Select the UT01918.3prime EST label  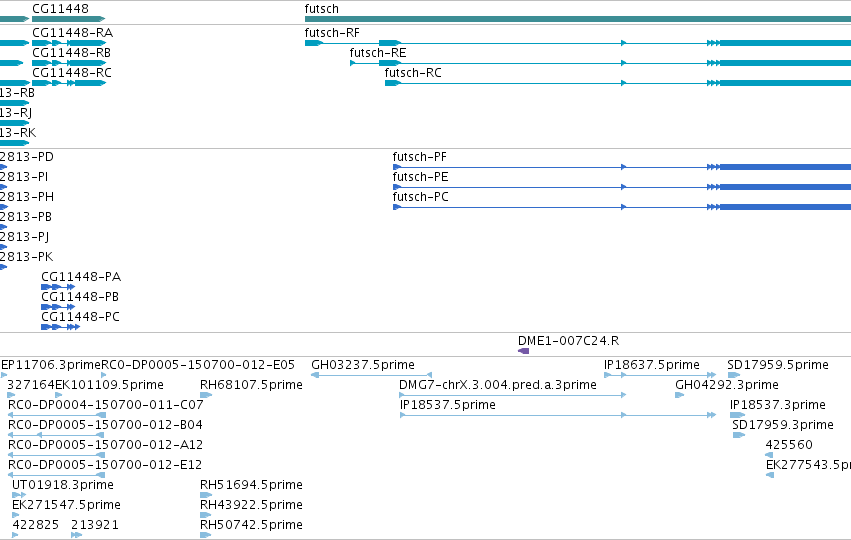(x=63, y=485)
